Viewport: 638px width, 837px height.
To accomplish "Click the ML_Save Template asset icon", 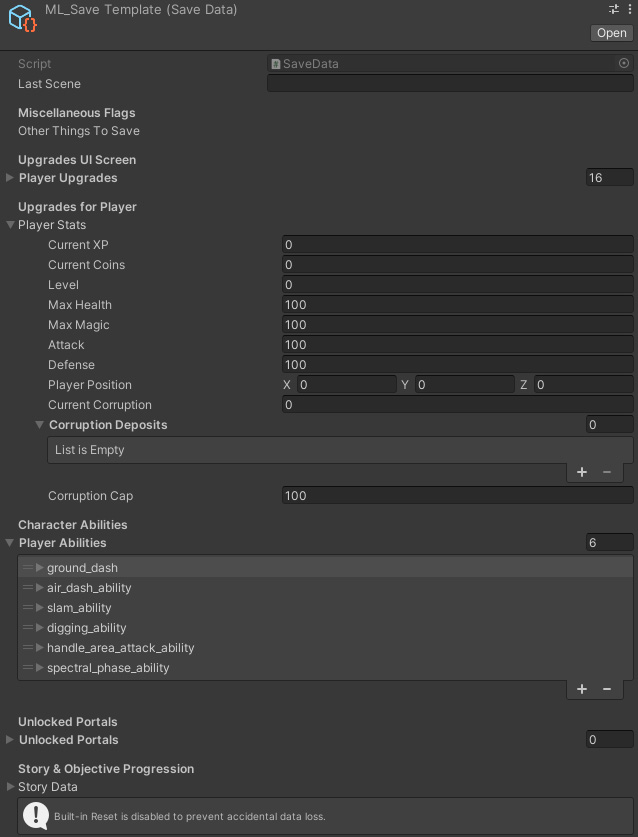I will click(22, 19).
